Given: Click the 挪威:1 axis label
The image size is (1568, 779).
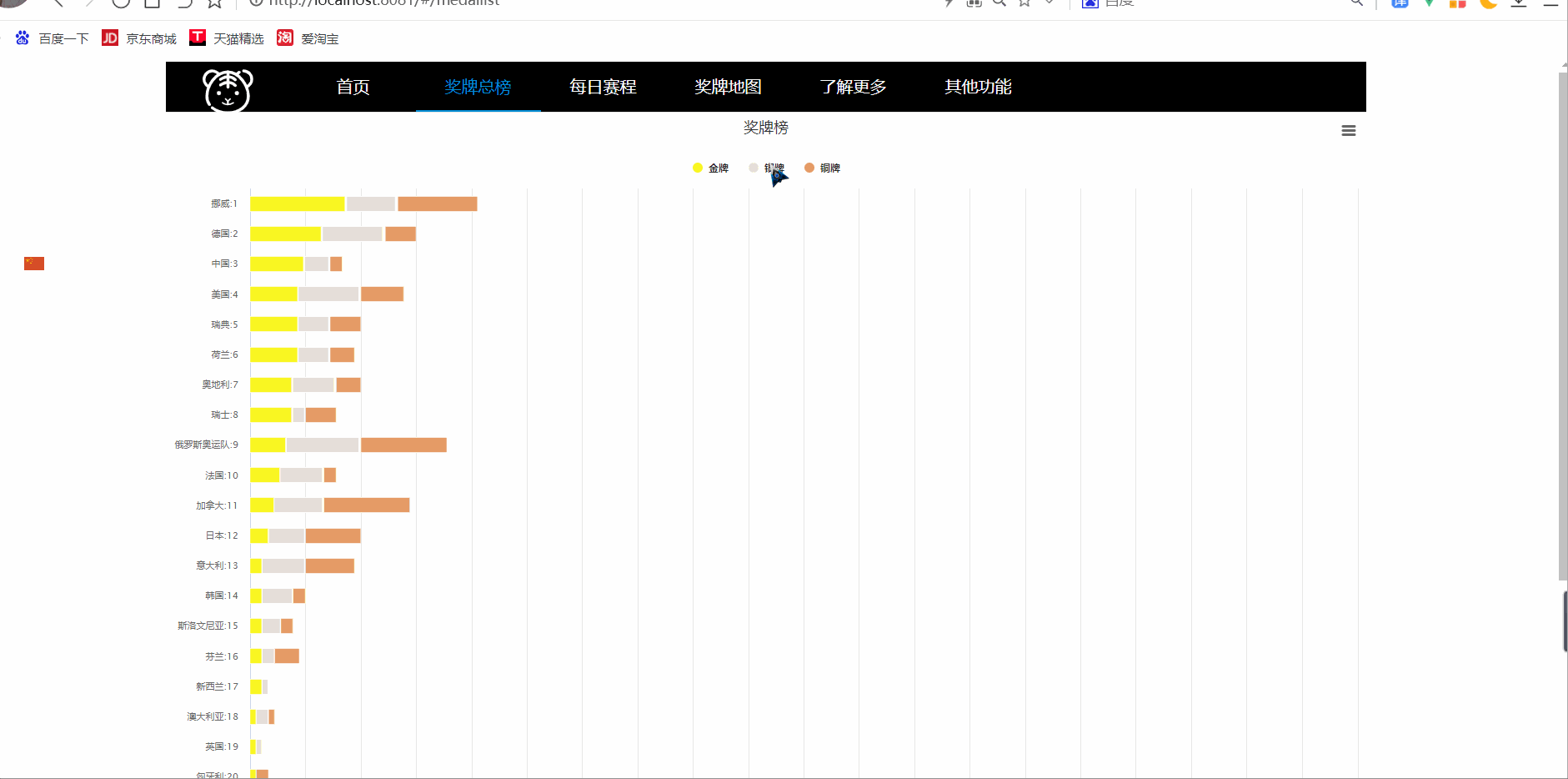Looking at the screenshot, I should tap(224, 204).
